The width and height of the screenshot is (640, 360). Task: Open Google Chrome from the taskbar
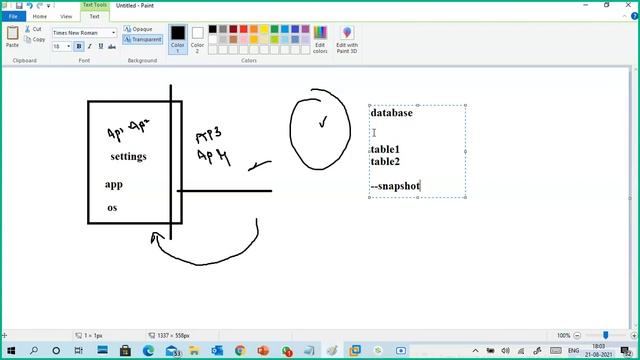(x=240, y=351)
